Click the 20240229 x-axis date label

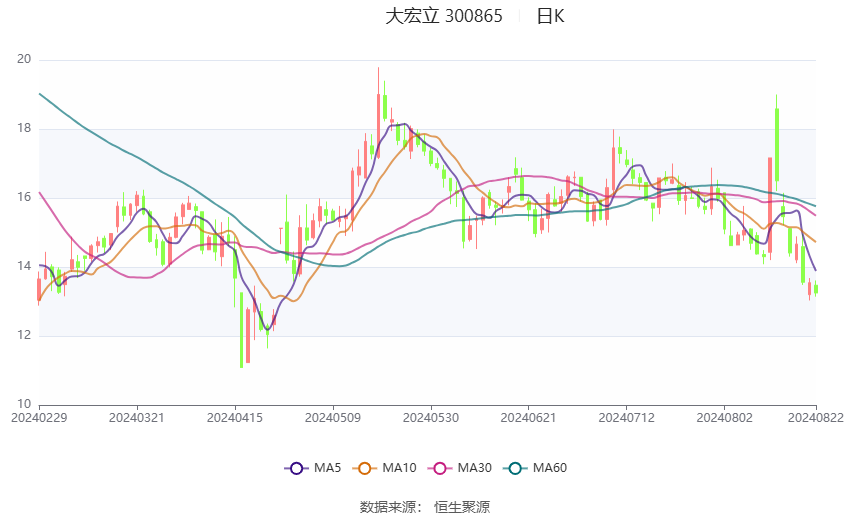click(39, 418)
